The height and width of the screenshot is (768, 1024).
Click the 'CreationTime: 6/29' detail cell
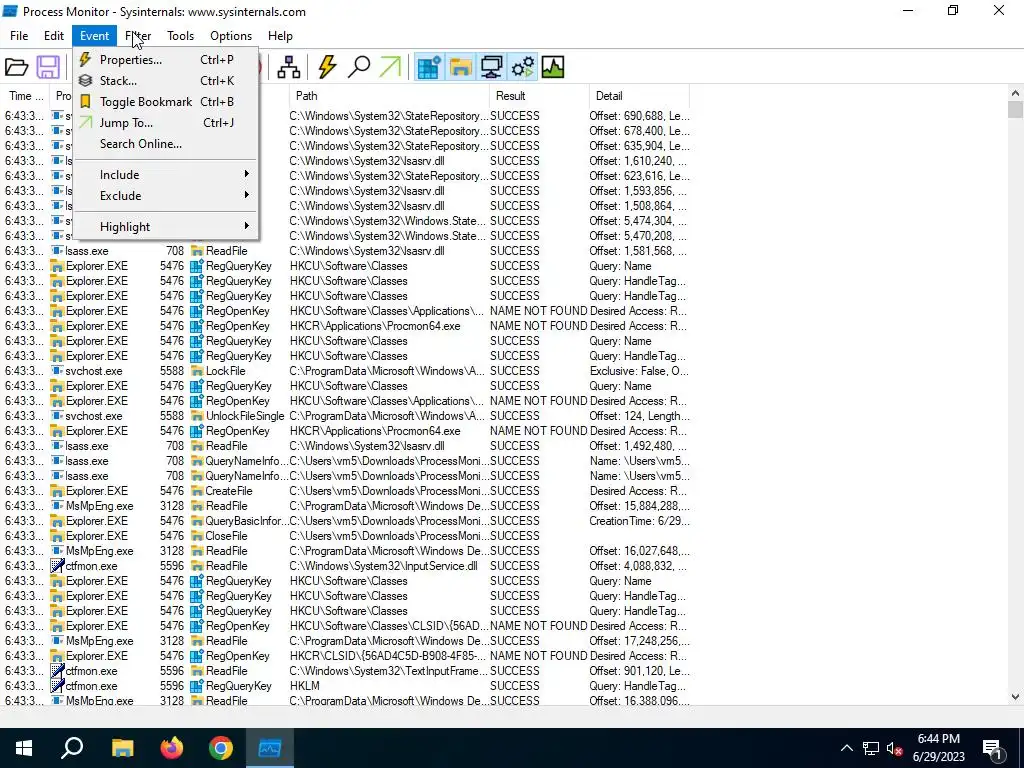(x=639, y=521)
